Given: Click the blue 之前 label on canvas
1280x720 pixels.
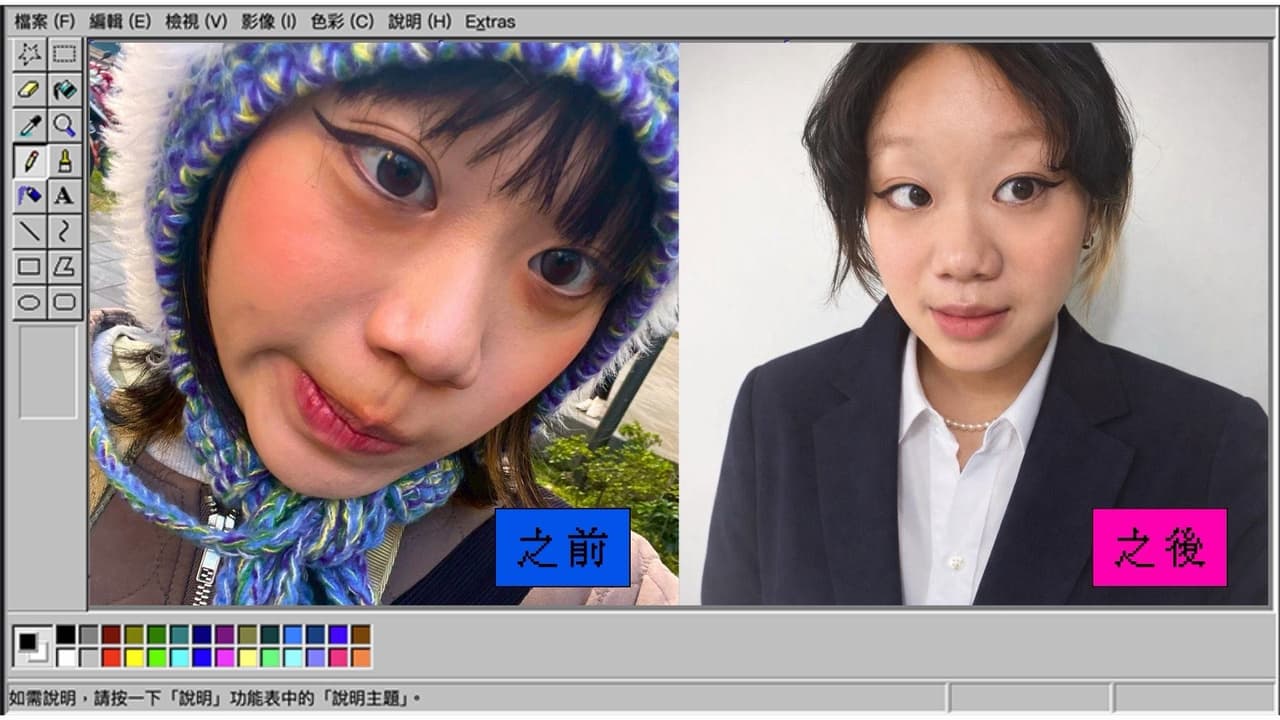Looking at the screenshot, I should pos(563,547).
